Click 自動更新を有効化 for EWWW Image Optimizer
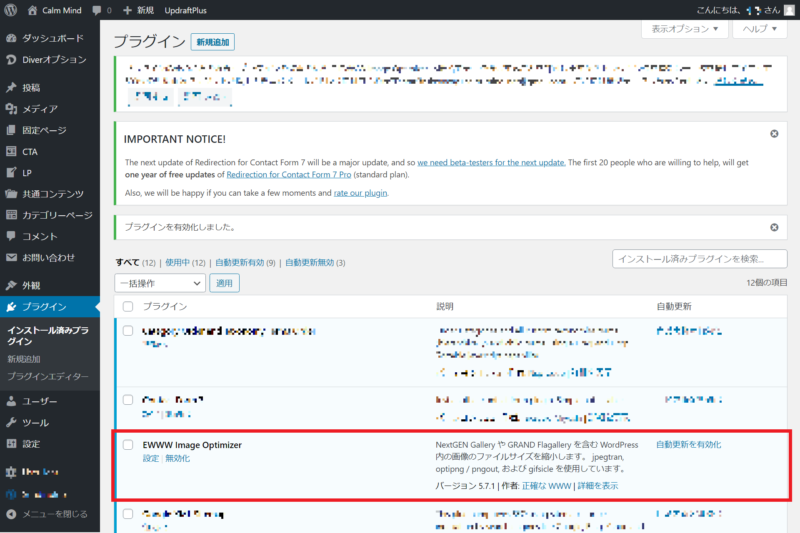The height and width of the screenshot is (533, 800). [689, 445]
